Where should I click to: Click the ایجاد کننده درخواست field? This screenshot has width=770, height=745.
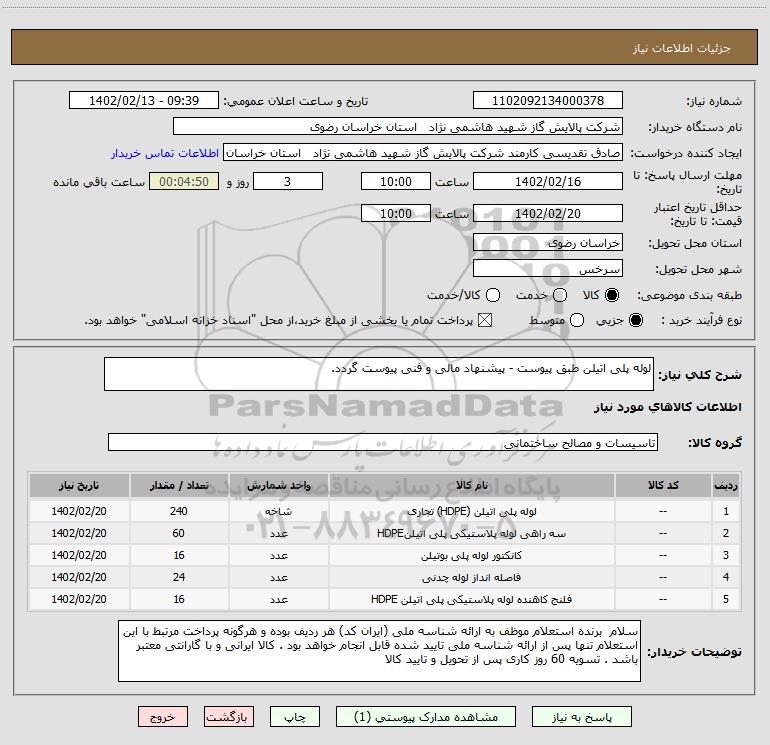423,153
